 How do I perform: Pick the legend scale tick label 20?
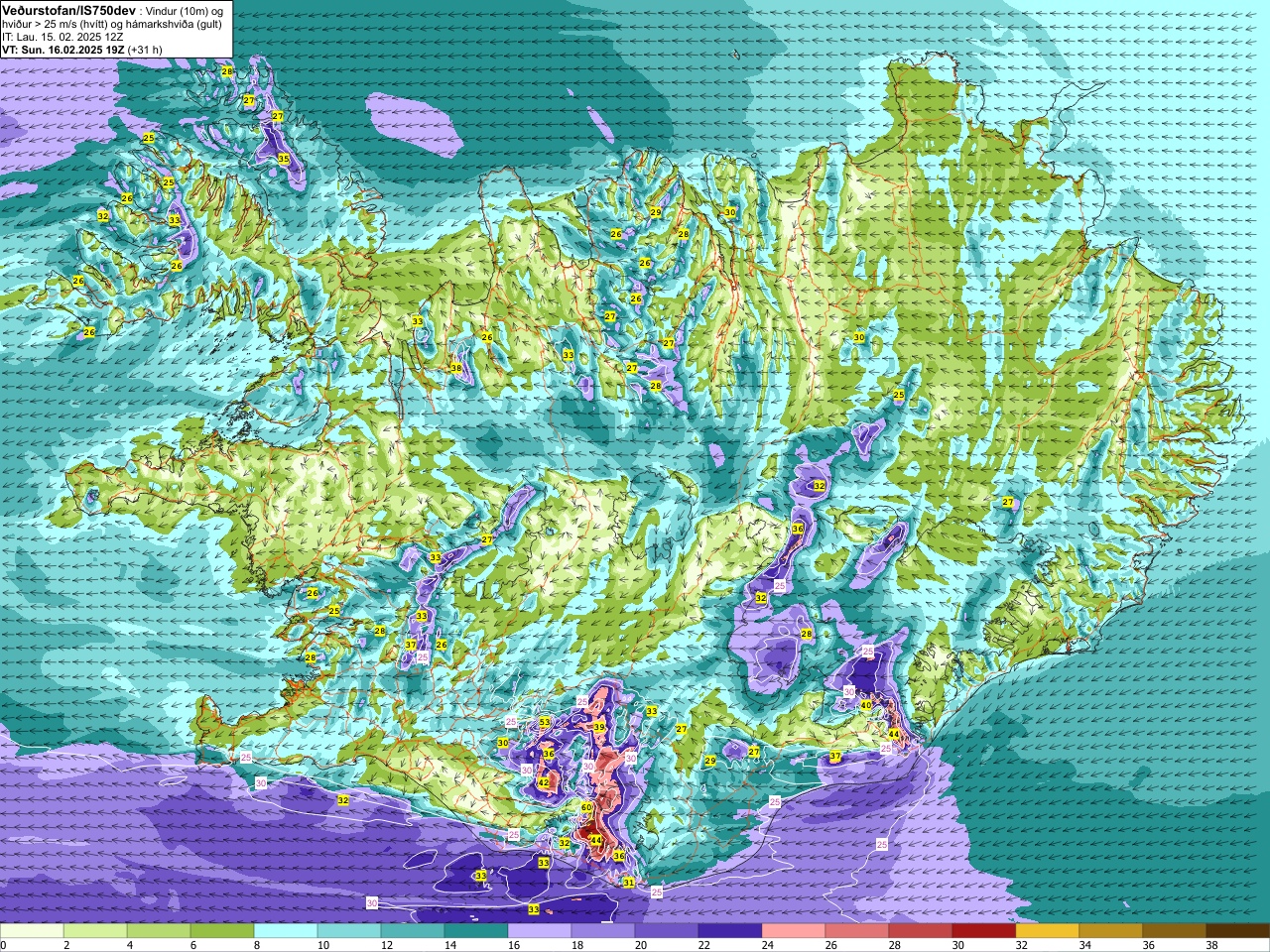pos(641,945)
